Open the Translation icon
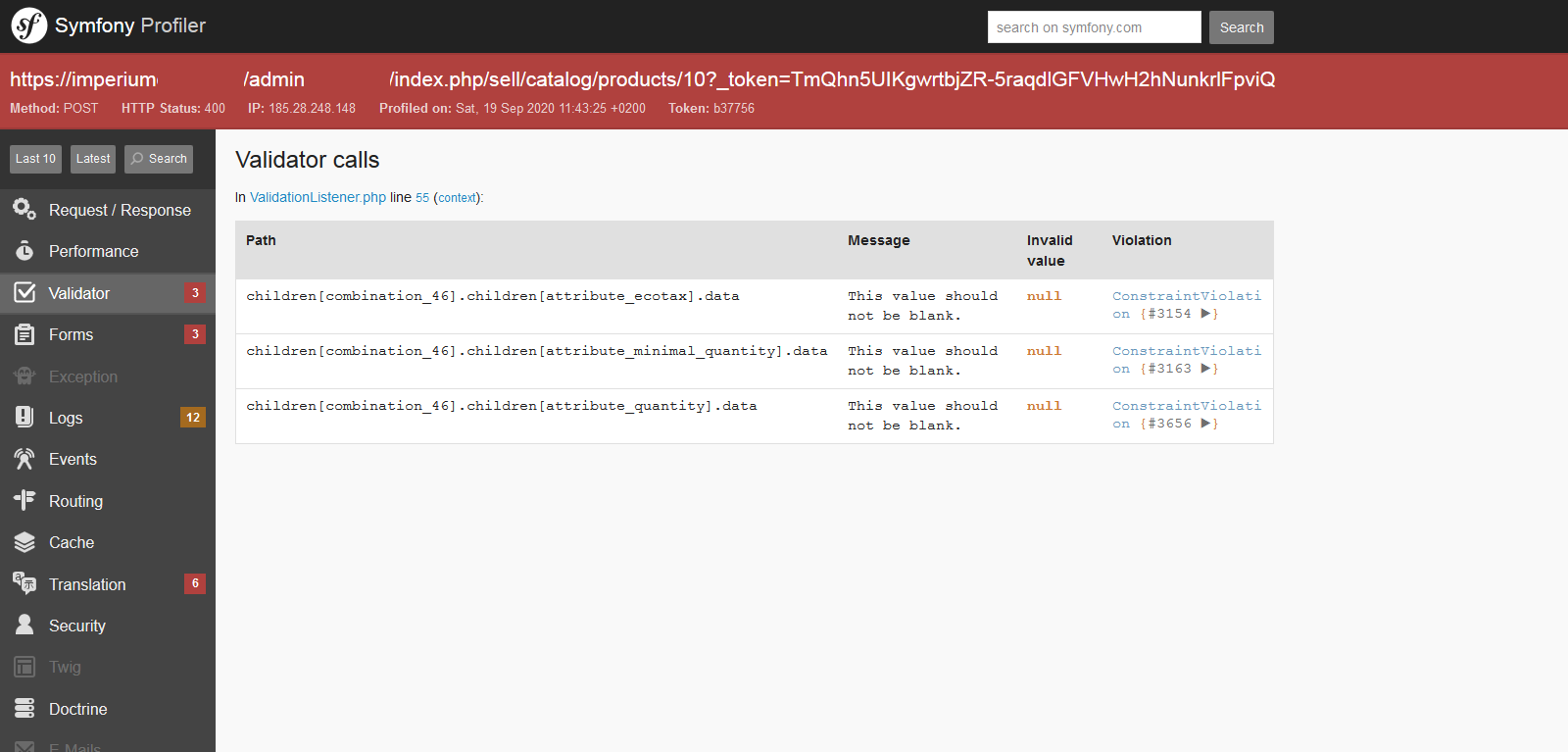The width and height of the screenshot is (1568, 752). click(24, 583)
